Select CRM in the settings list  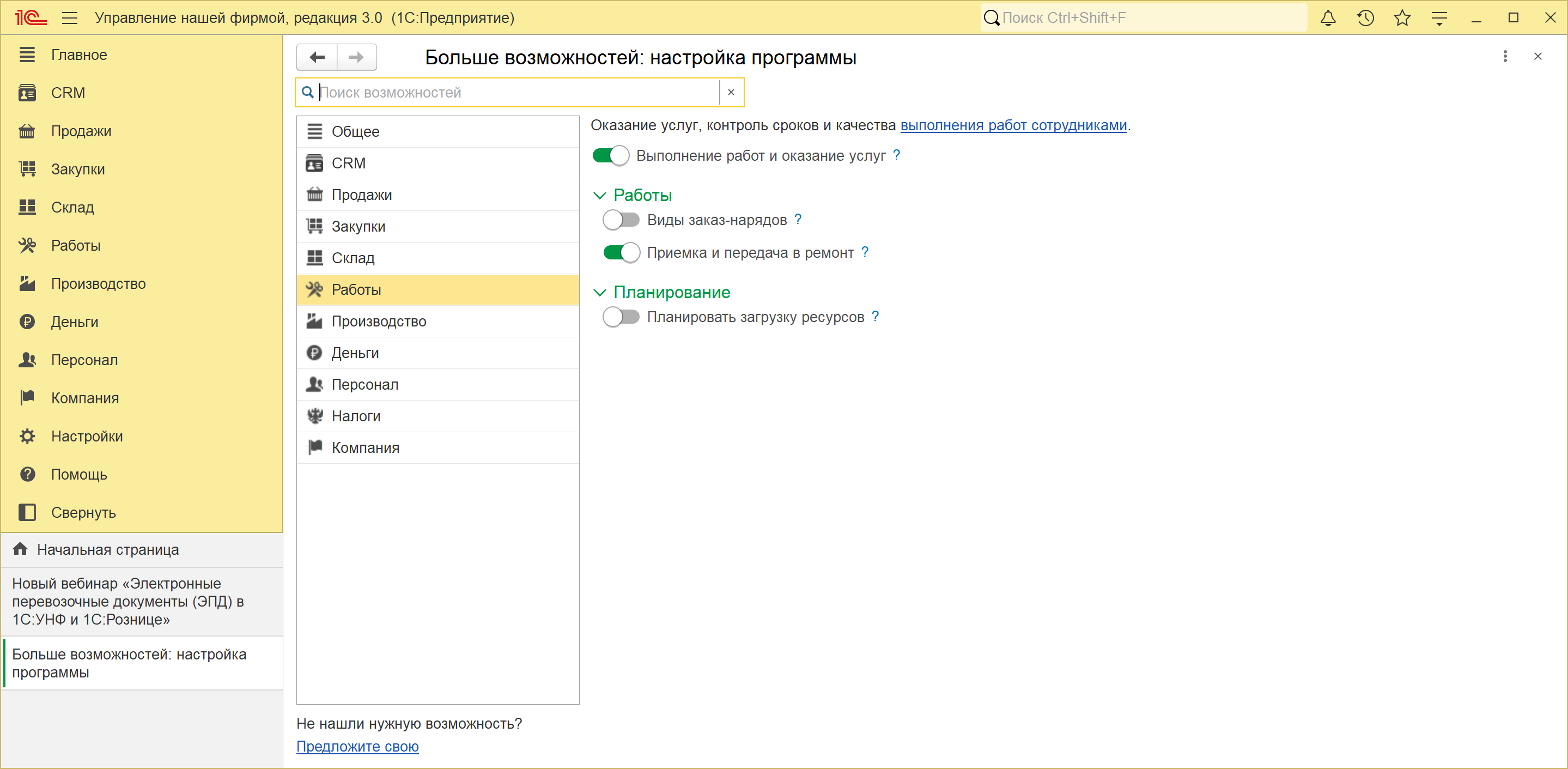437,163
